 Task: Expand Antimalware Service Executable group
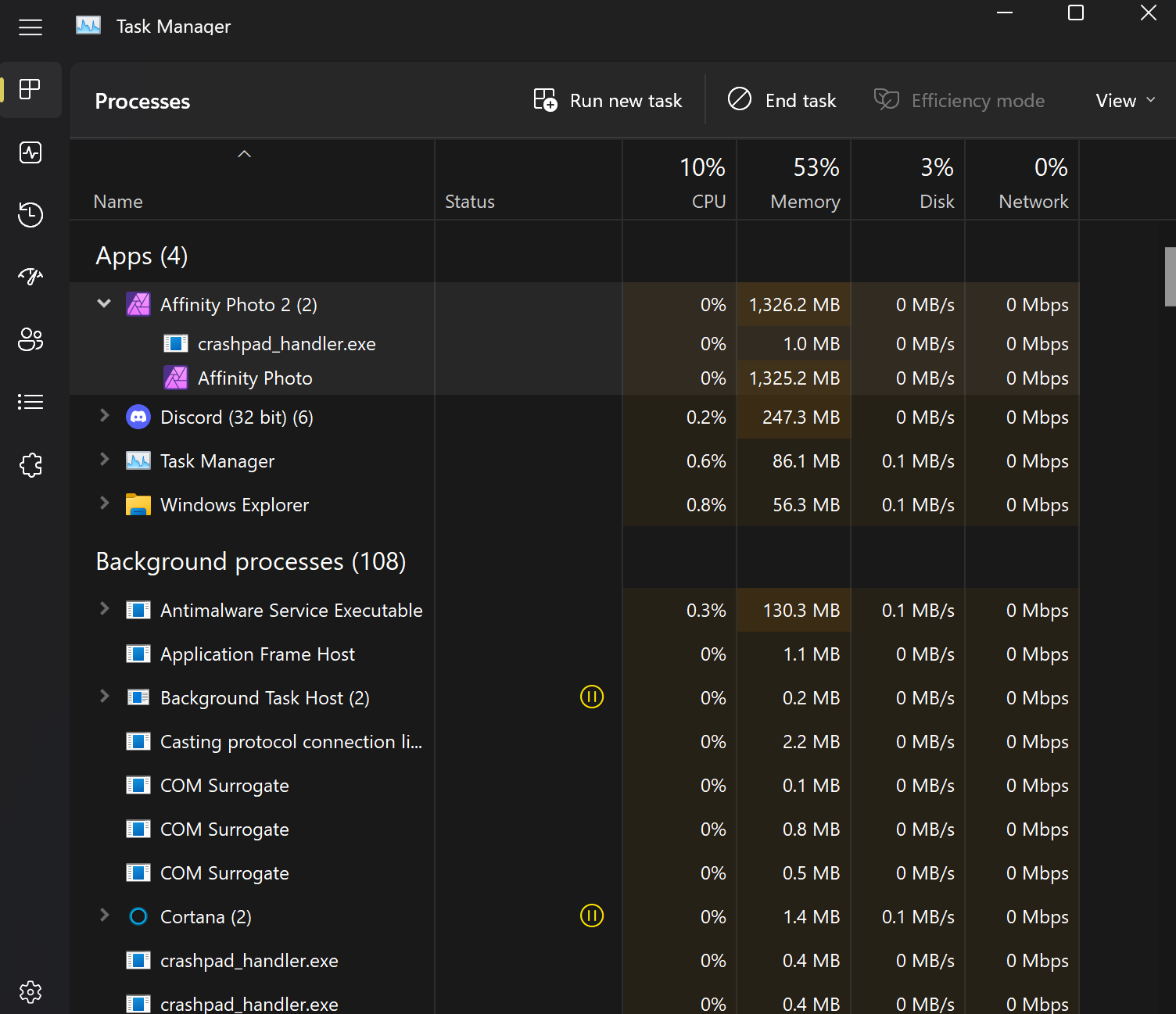(104, 609)
